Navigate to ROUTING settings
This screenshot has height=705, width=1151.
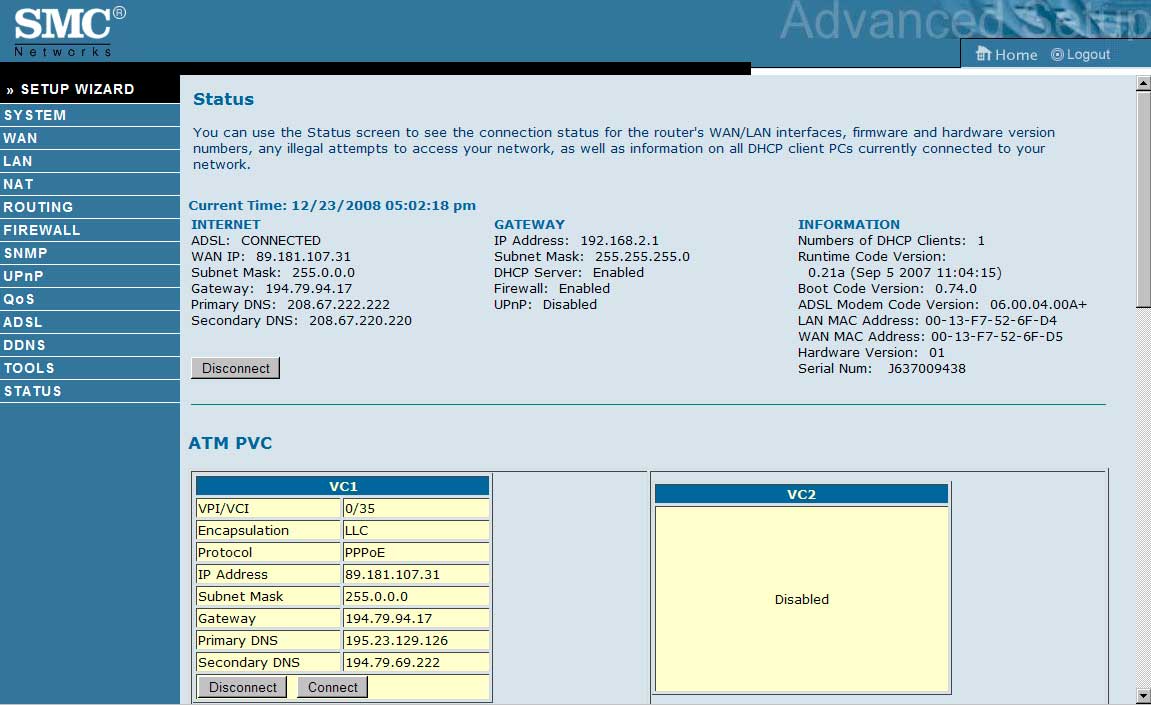coord(38,207)
